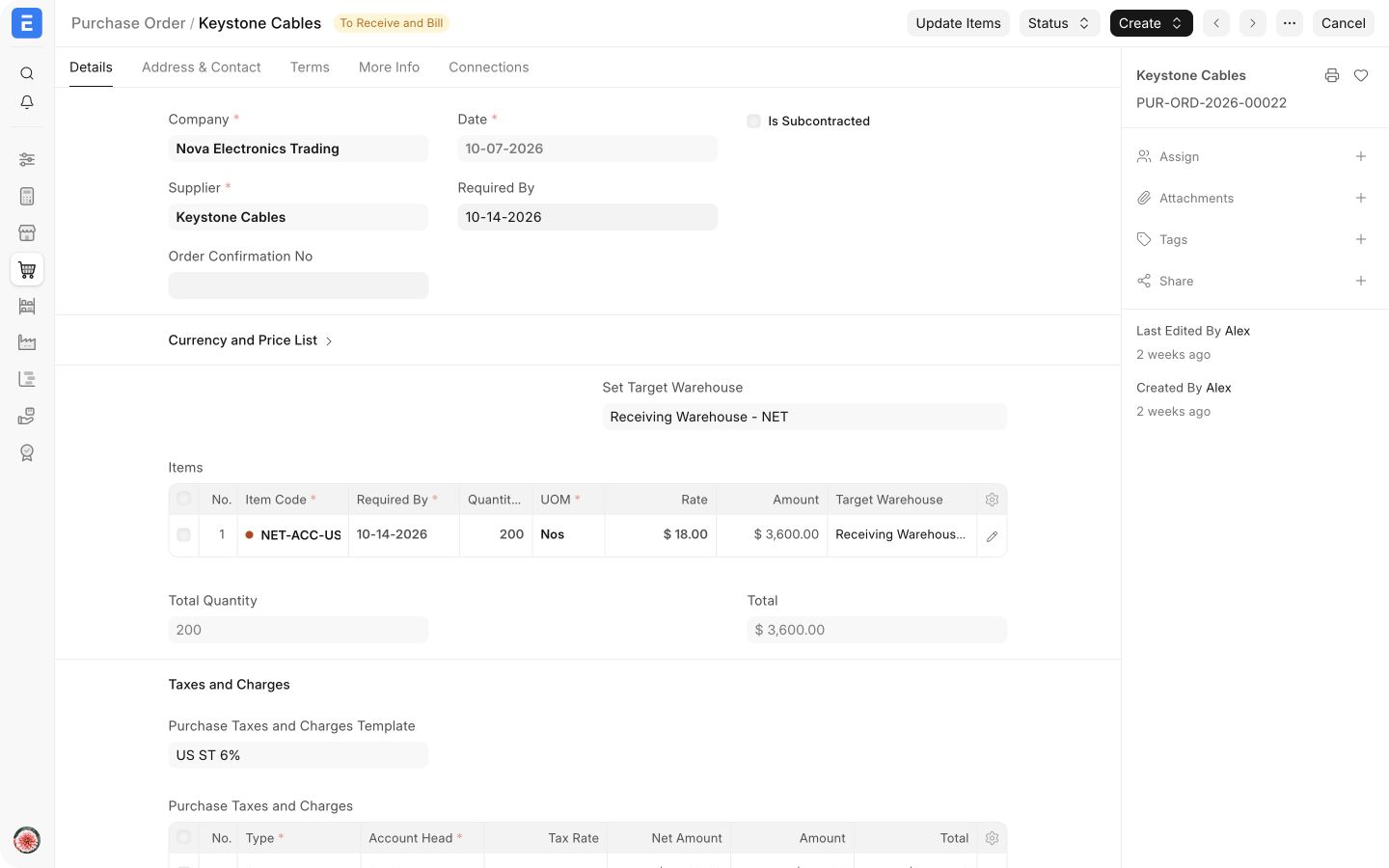Screen dimensions: 1389x868
Task: Toggle Is Subcontracted checkbox
Action: (x=754, y=122)
